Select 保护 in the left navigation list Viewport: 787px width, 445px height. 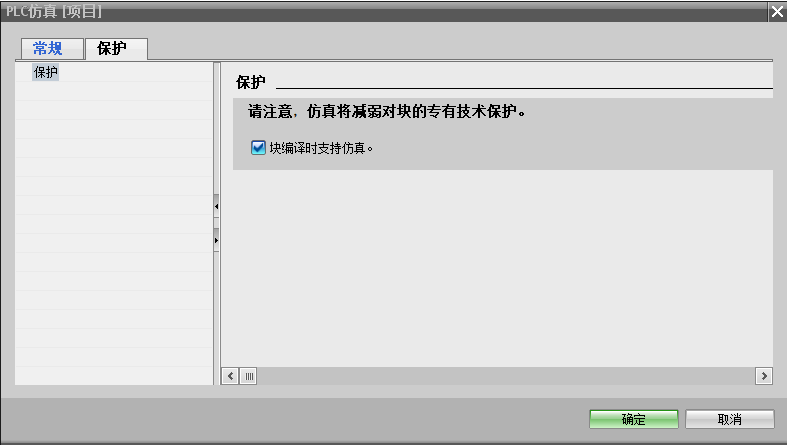46,72
